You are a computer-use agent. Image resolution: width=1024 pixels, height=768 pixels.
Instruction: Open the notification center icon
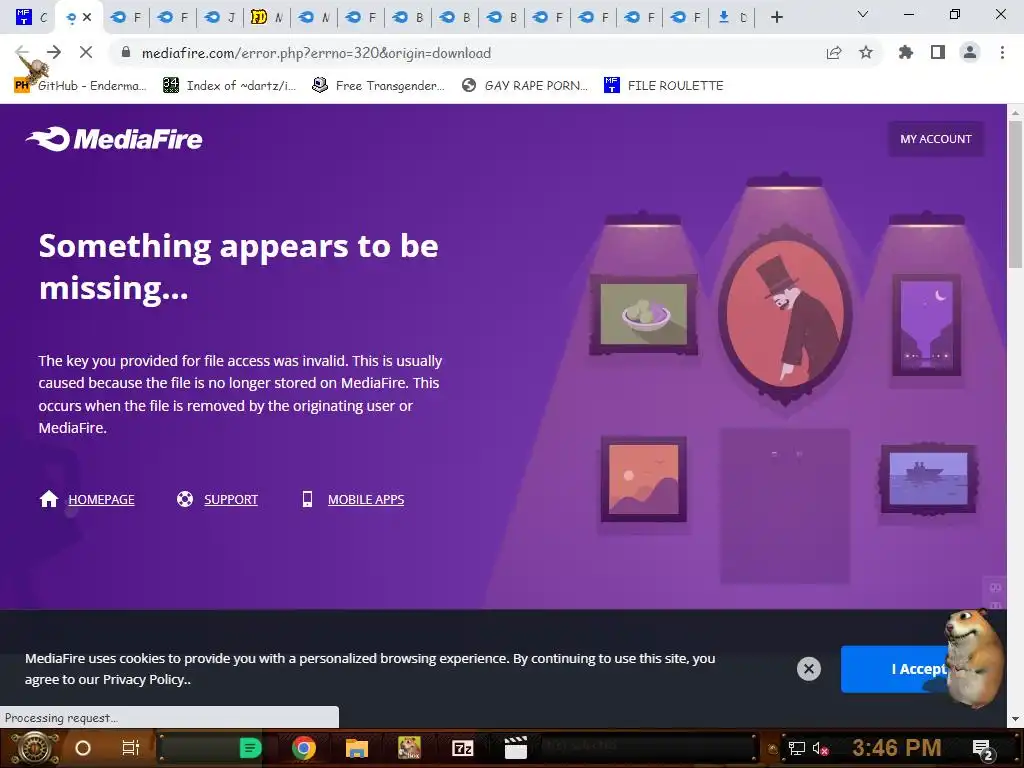tap(983, 749)
